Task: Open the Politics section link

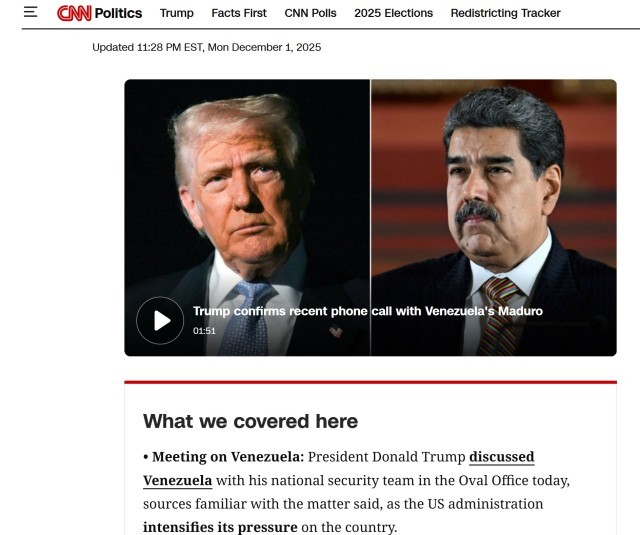Action: point(118,13)
